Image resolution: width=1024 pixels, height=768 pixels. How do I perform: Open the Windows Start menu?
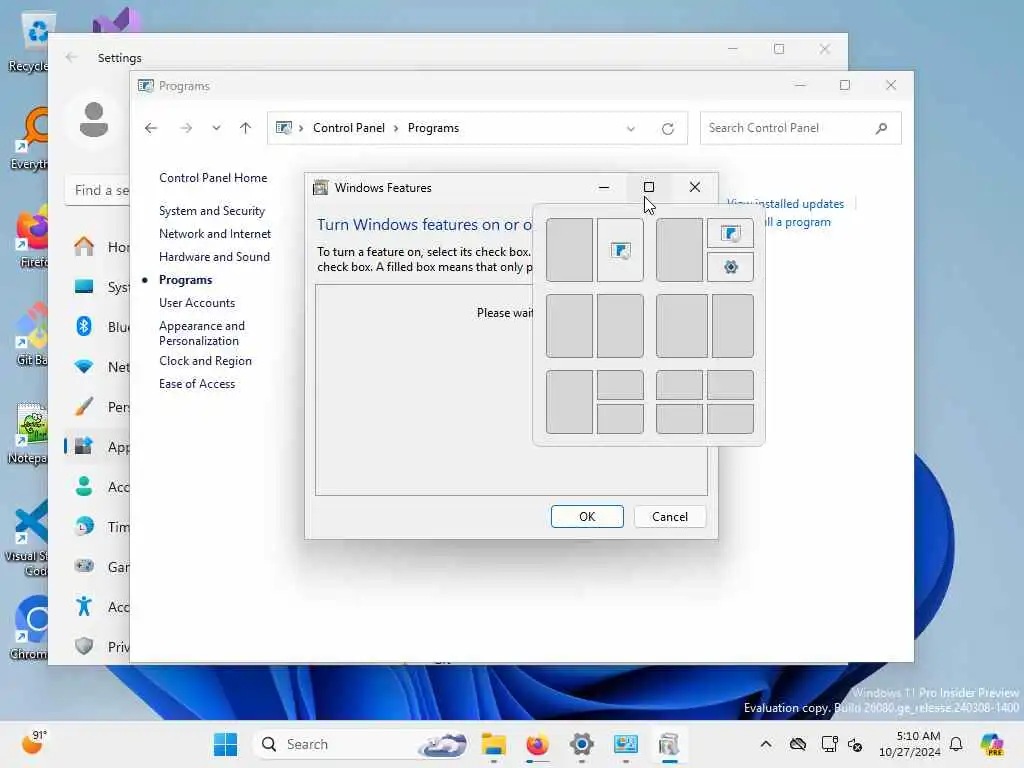tap(226, 744)
